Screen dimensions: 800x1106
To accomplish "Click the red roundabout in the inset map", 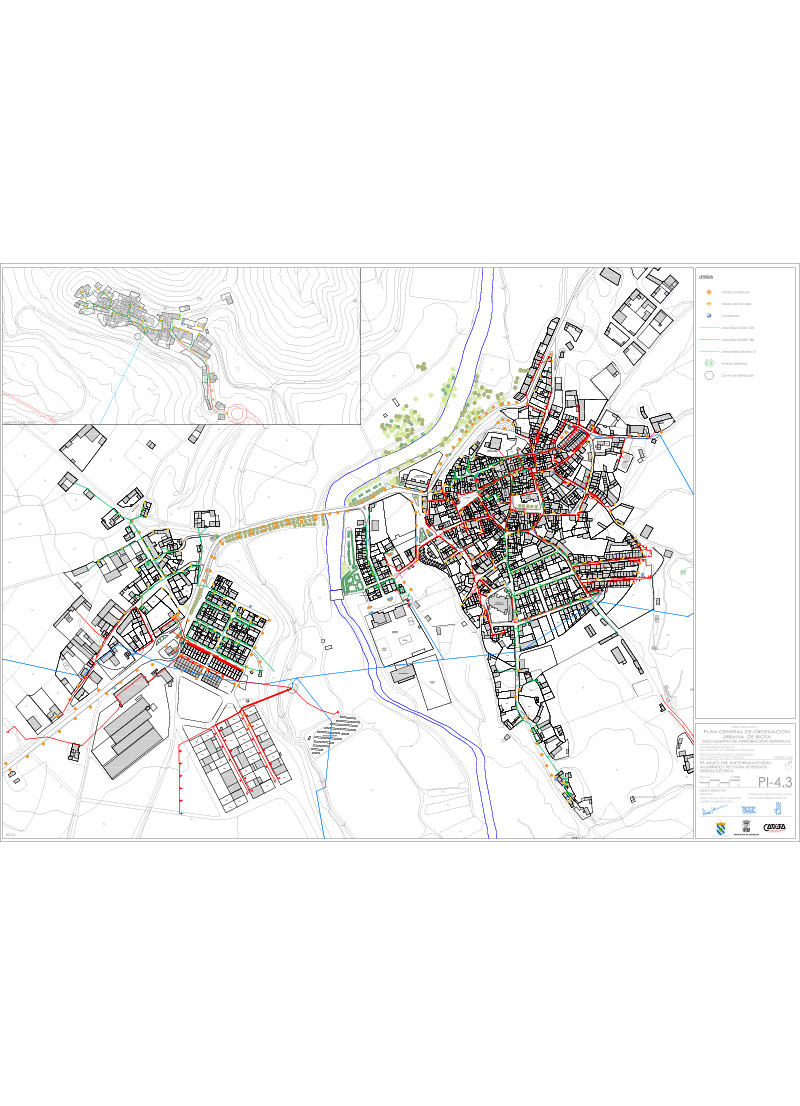I will tap(237, 412).
